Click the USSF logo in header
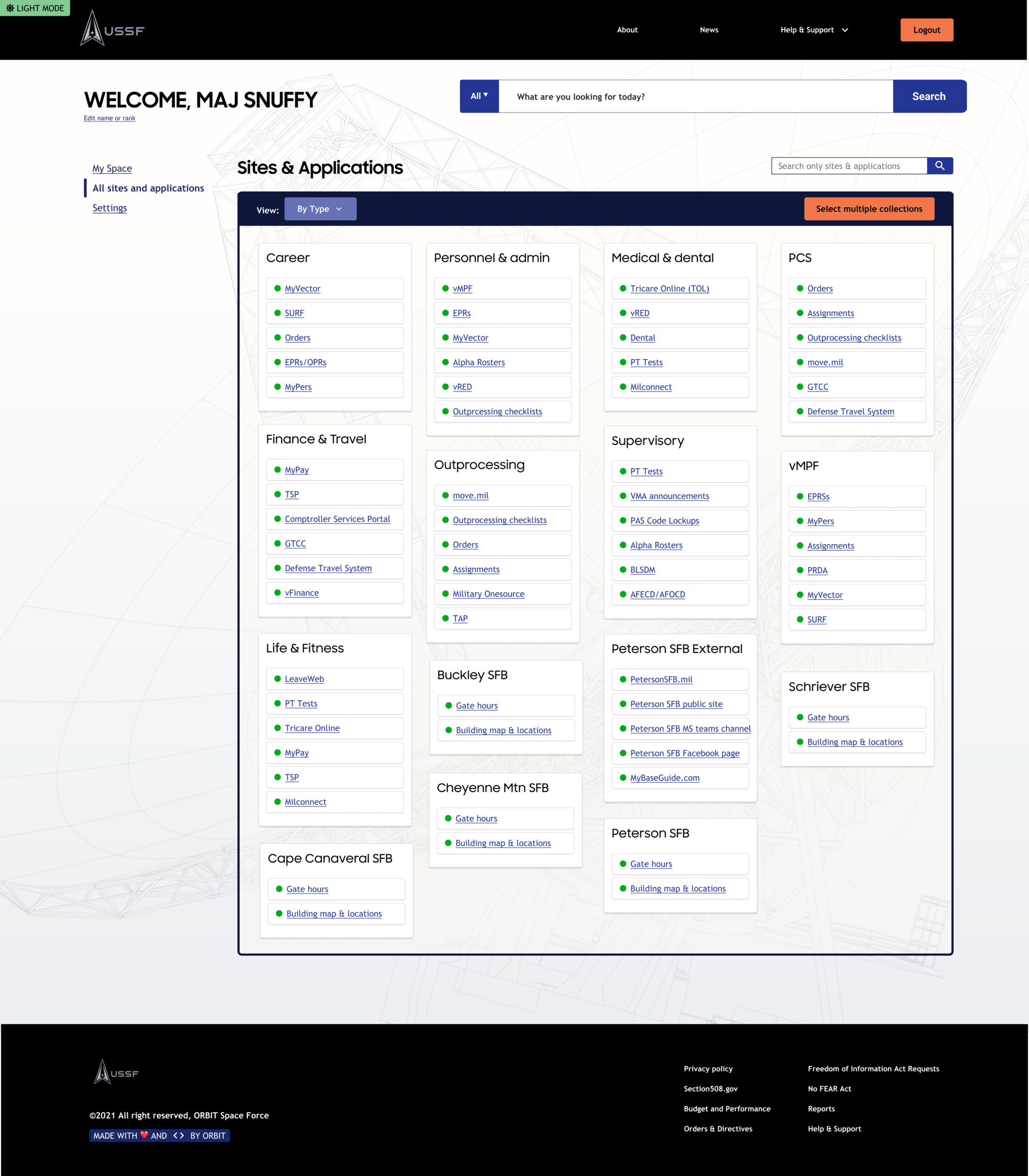This screenshot has width=1029, height=1176. 112,28
